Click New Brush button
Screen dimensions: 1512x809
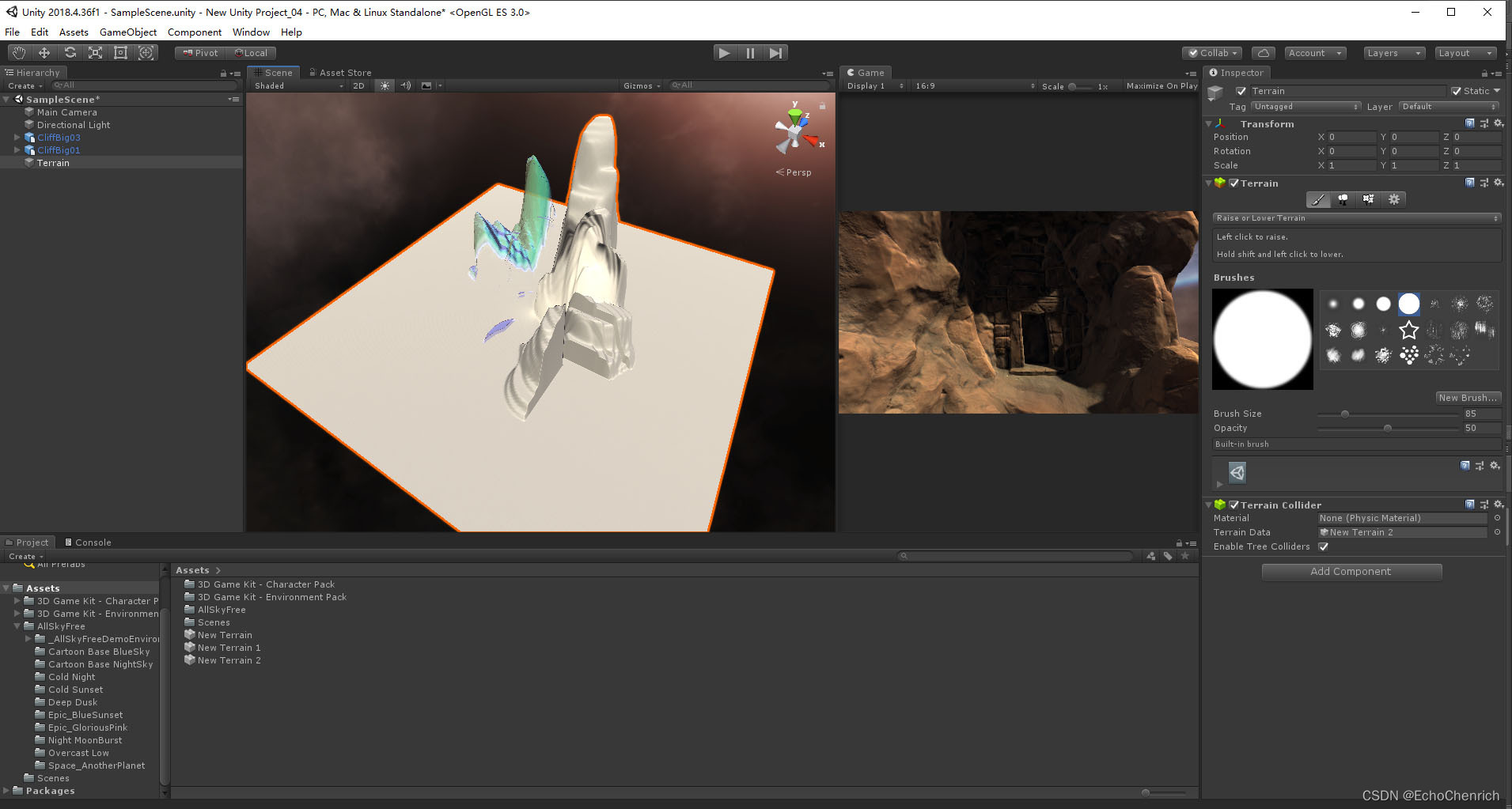click(1468, 398)
